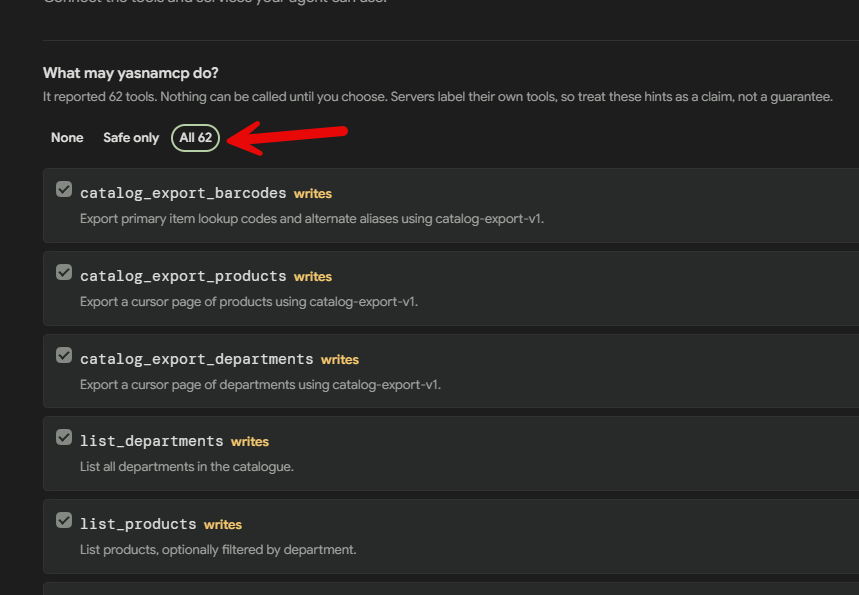Image resolution: width=859 pixels, height=595 pixels.
Task: Click the 'It reported 62 tools' notice text
Action: (438, 97)
